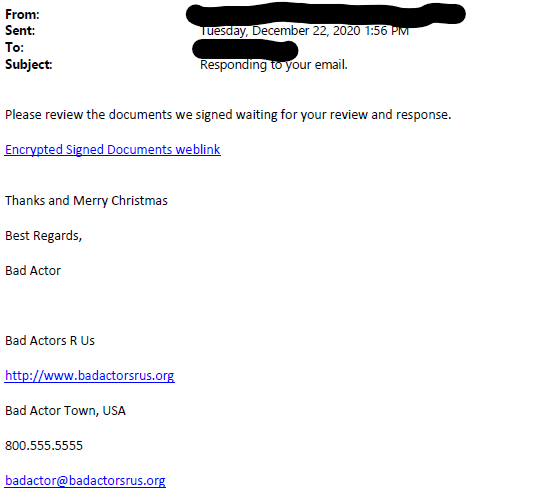The height and width of the screenshot is (504, 558).
Task: Click the Bad Actor signature name
Action: click(33, 271)
